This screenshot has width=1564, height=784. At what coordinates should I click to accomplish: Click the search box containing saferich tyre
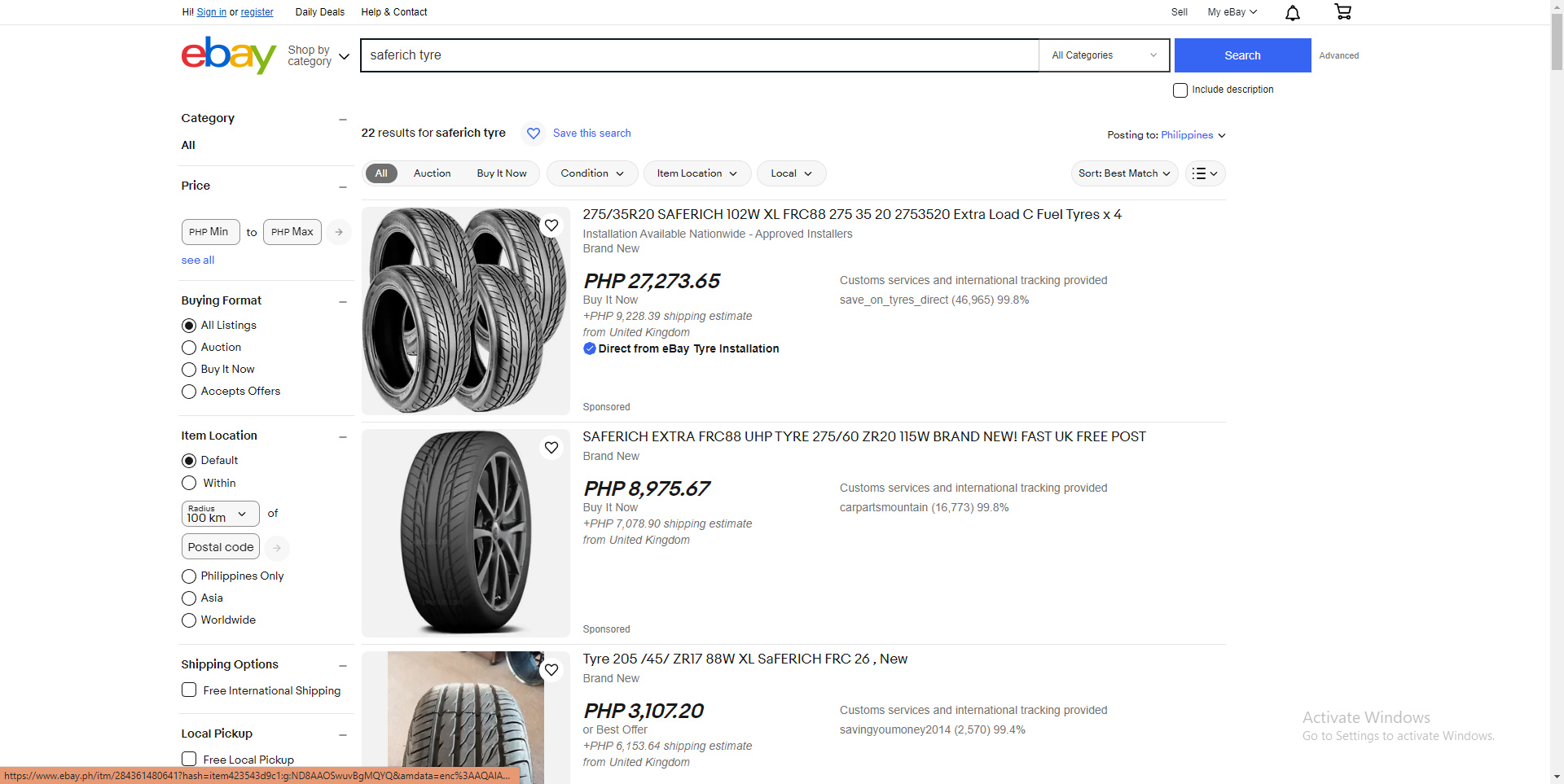700,55
